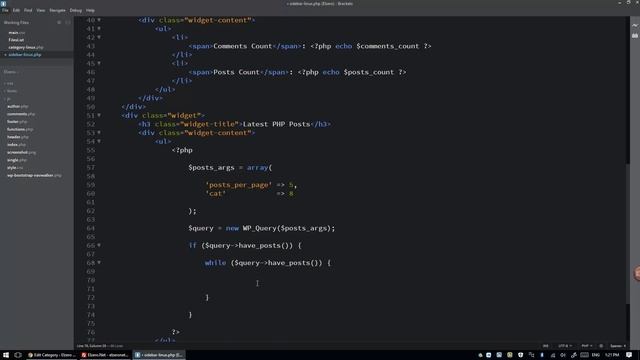Click the cursor line and column status text
Screen dimensions: 640x360
pyautogui.click(x=100, y=346)
